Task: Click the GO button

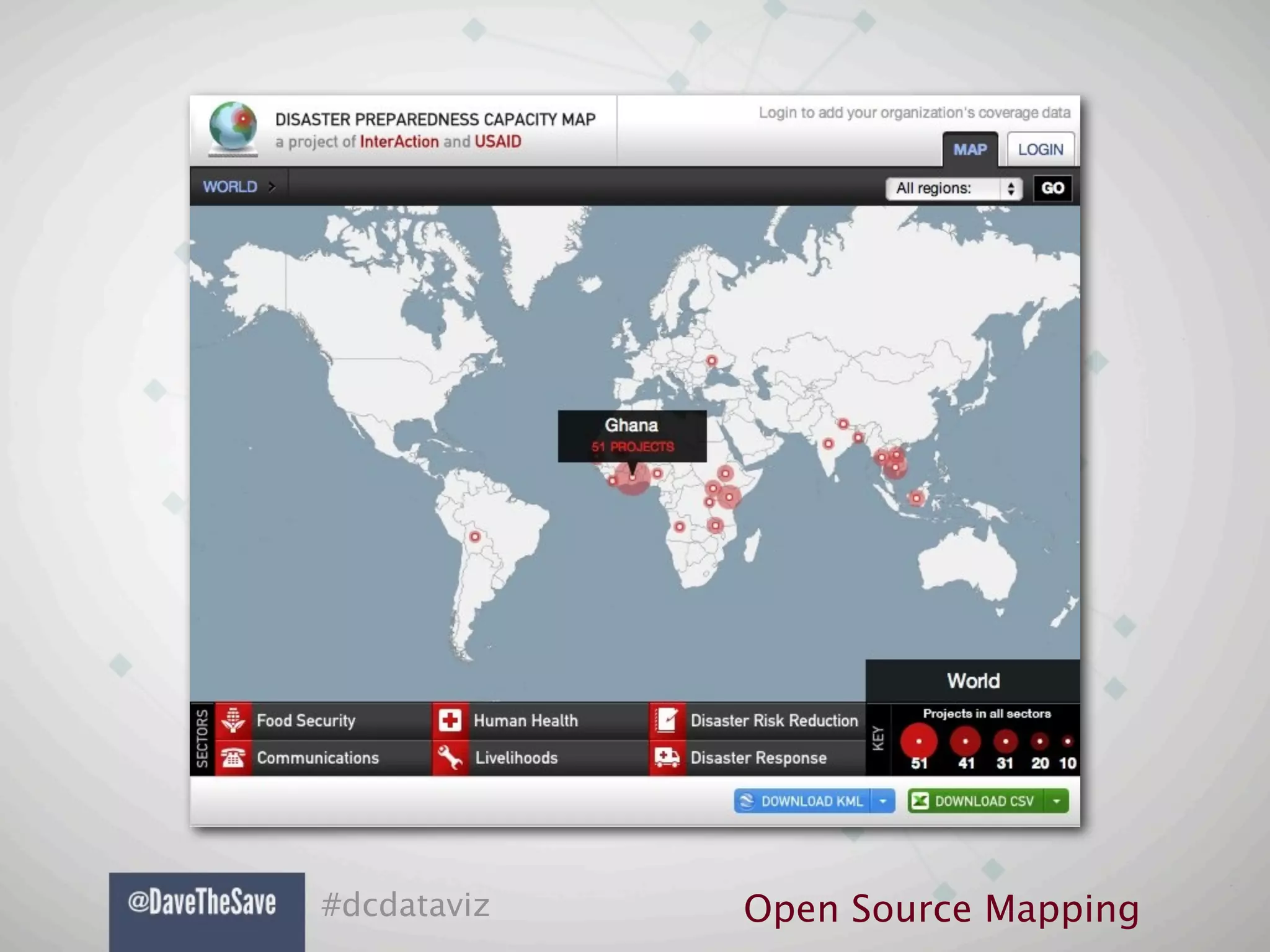Action: [1053, 188]
